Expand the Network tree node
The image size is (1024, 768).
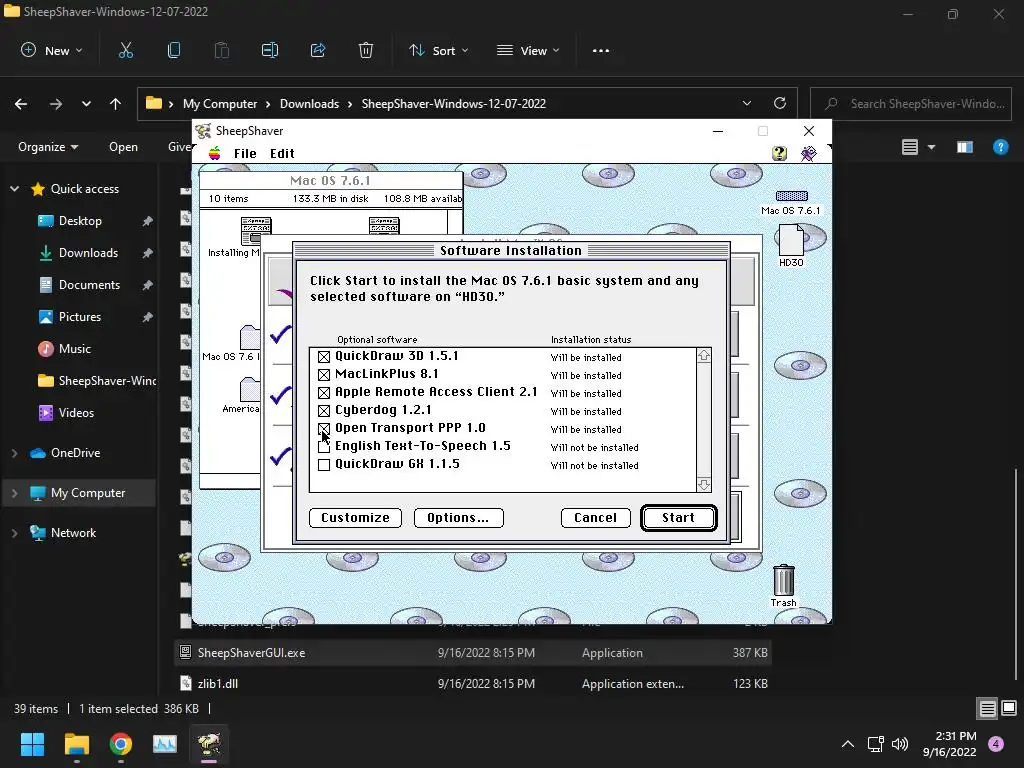click(x=14, y=533)
